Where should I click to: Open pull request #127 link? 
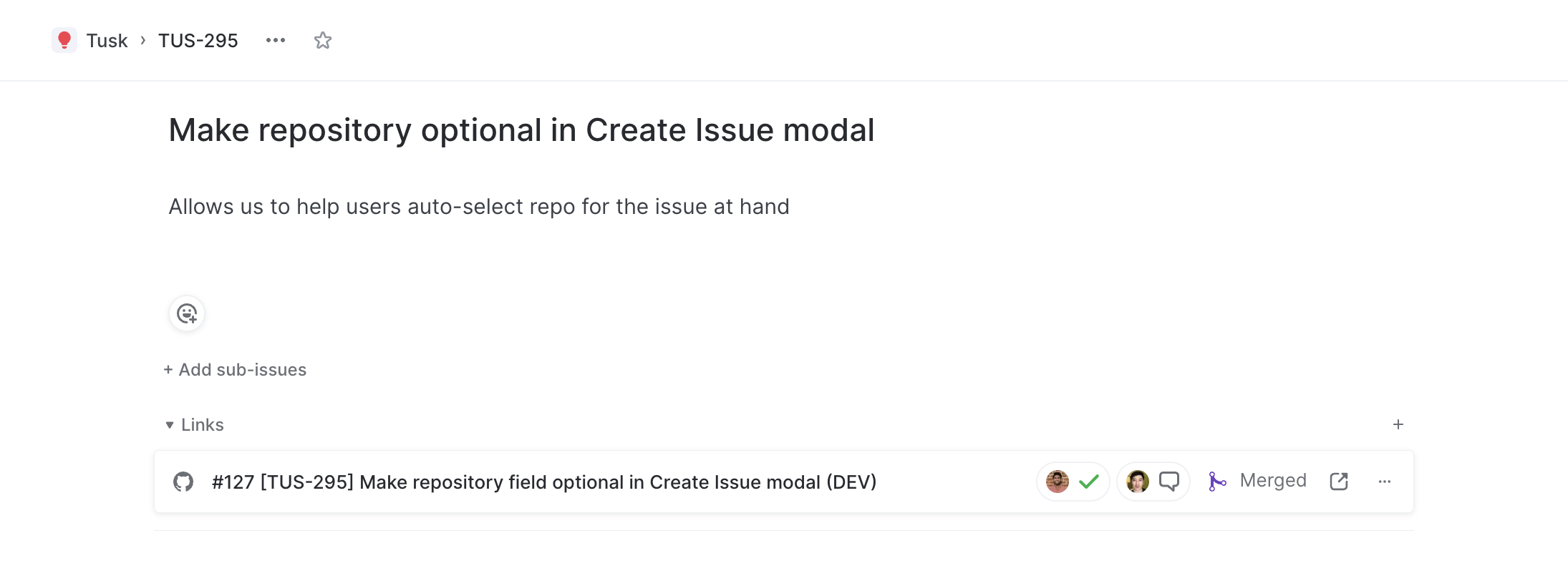[544, 482]
